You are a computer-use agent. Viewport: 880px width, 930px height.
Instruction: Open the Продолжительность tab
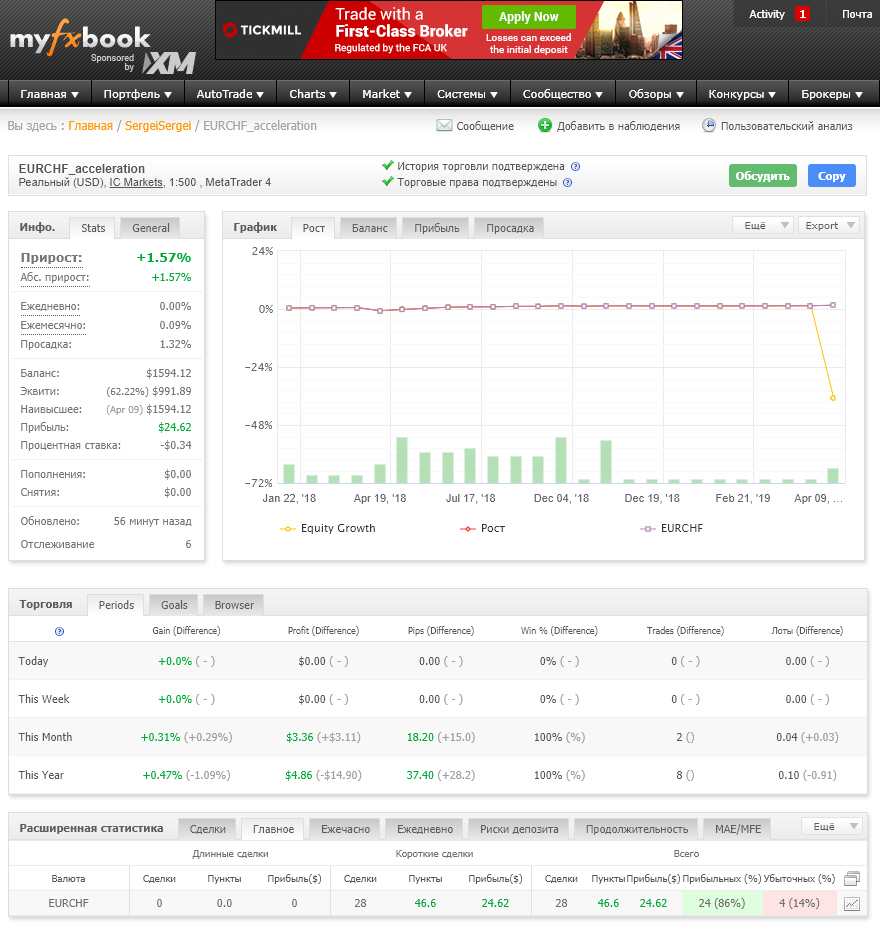point(637,829)
